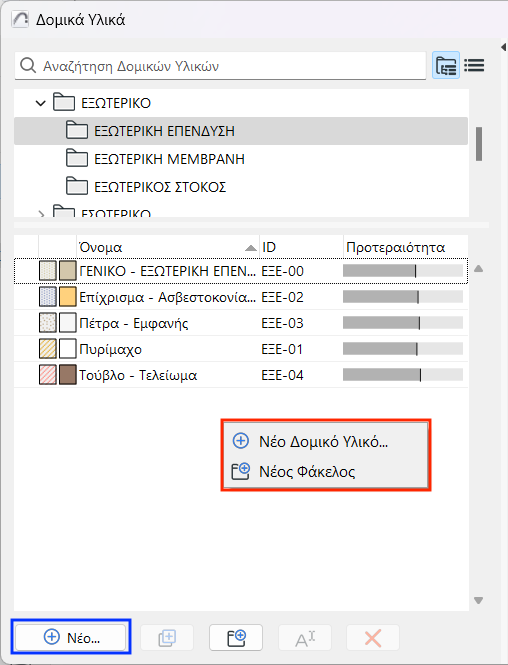Click the panel collapse arrow at top right
508x665 pixels.
pyautogui.click(x=503, y=46)
